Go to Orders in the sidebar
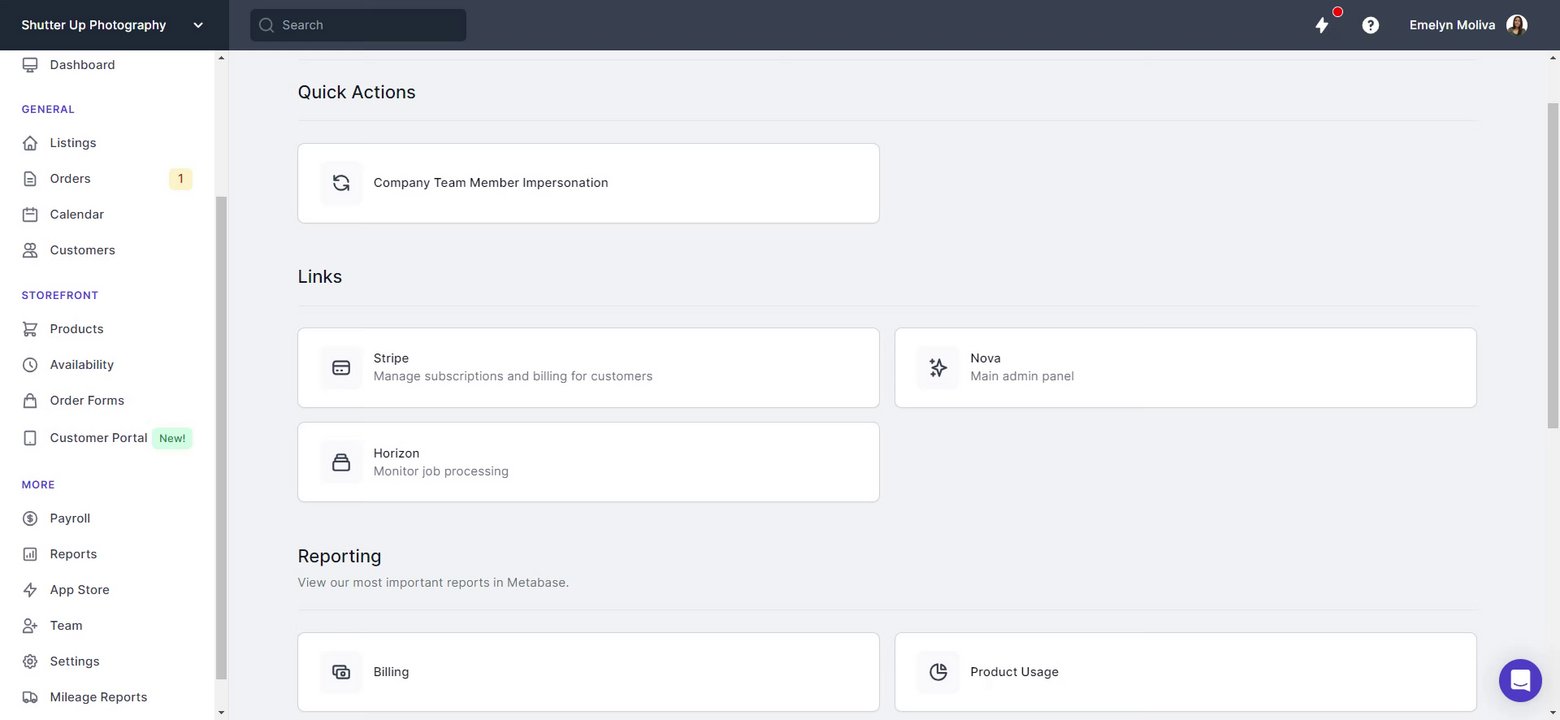 (x=70, y=179)
